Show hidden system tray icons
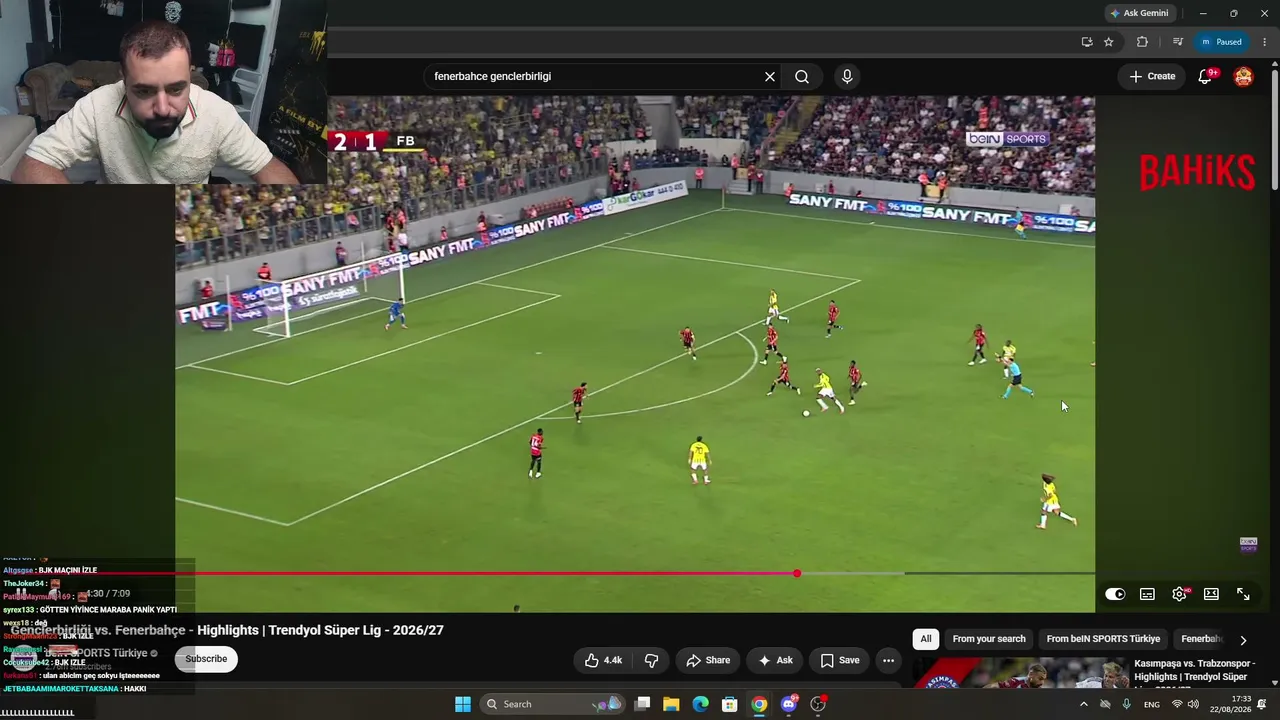Image resolution: width=1280 pixels, height=720 pixels. pyautogui.click(x=1083, y=704)
